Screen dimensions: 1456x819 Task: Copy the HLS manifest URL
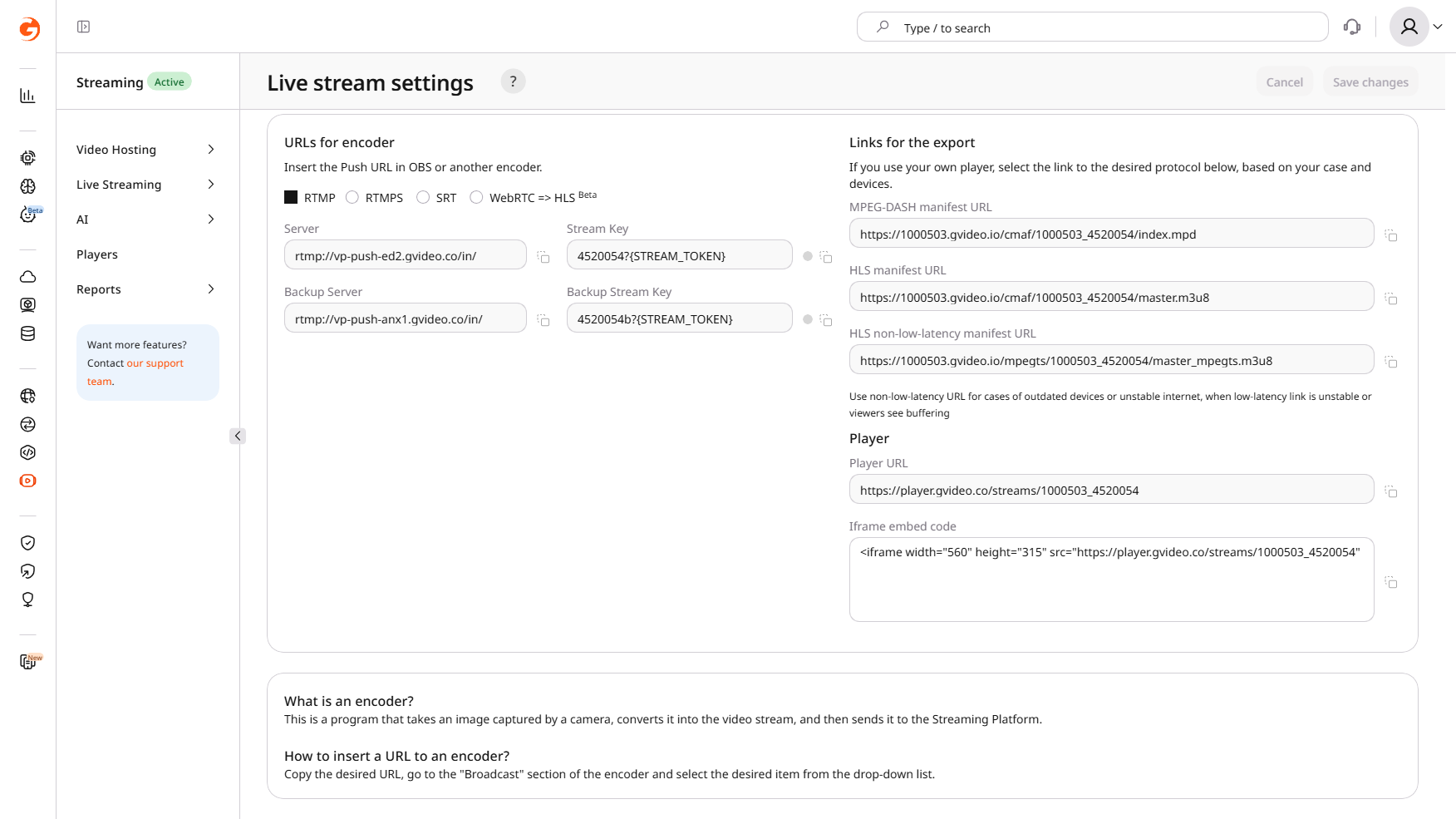click(1391, 298)
